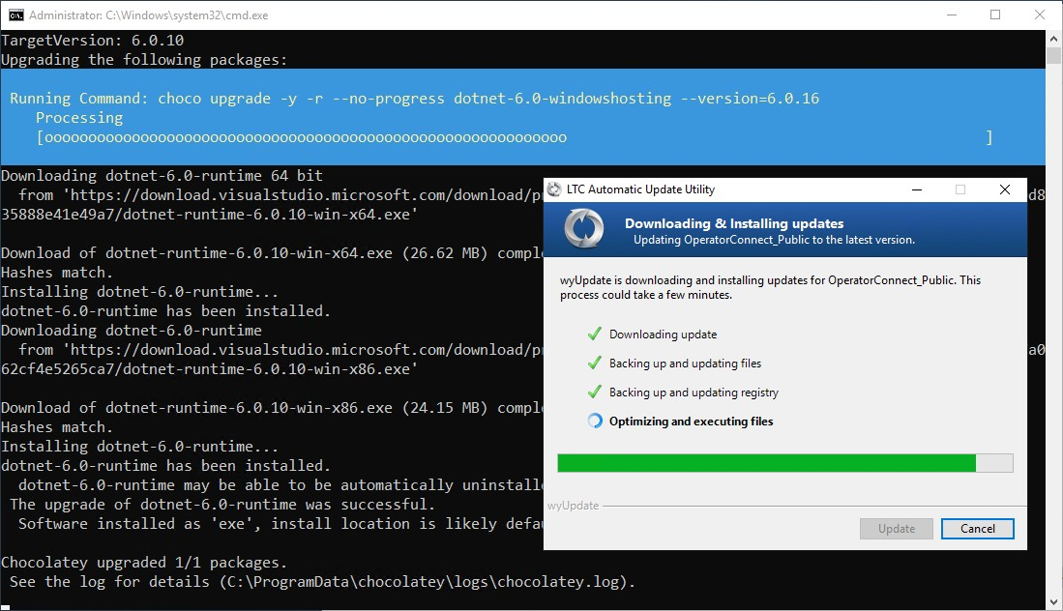The height and width of the screenshot is (611, 1063).
Task: Click the command prompt scrollbar up arrow
Action: click(x=1054, y=40)
